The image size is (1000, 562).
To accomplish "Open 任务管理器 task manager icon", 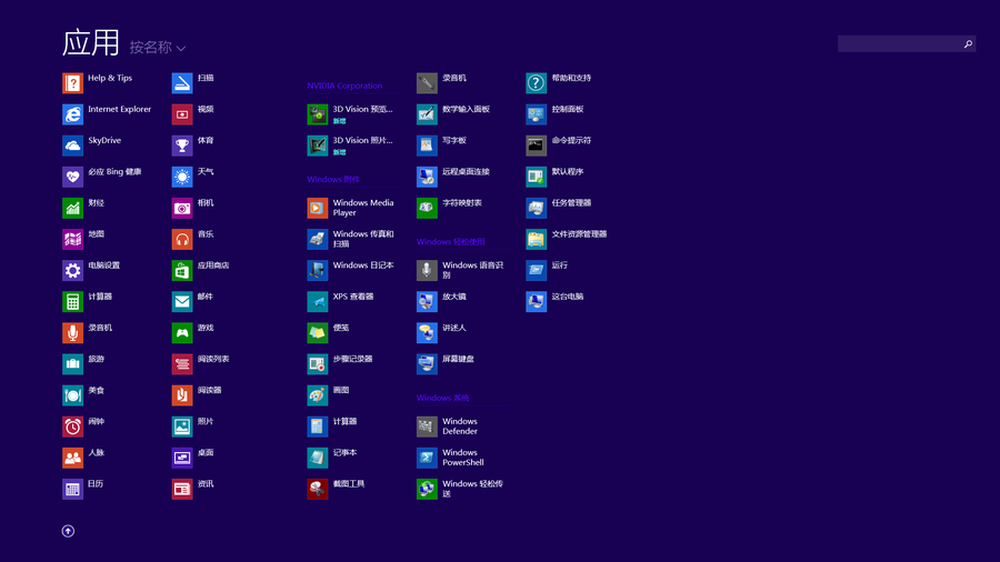I will 536,208.
